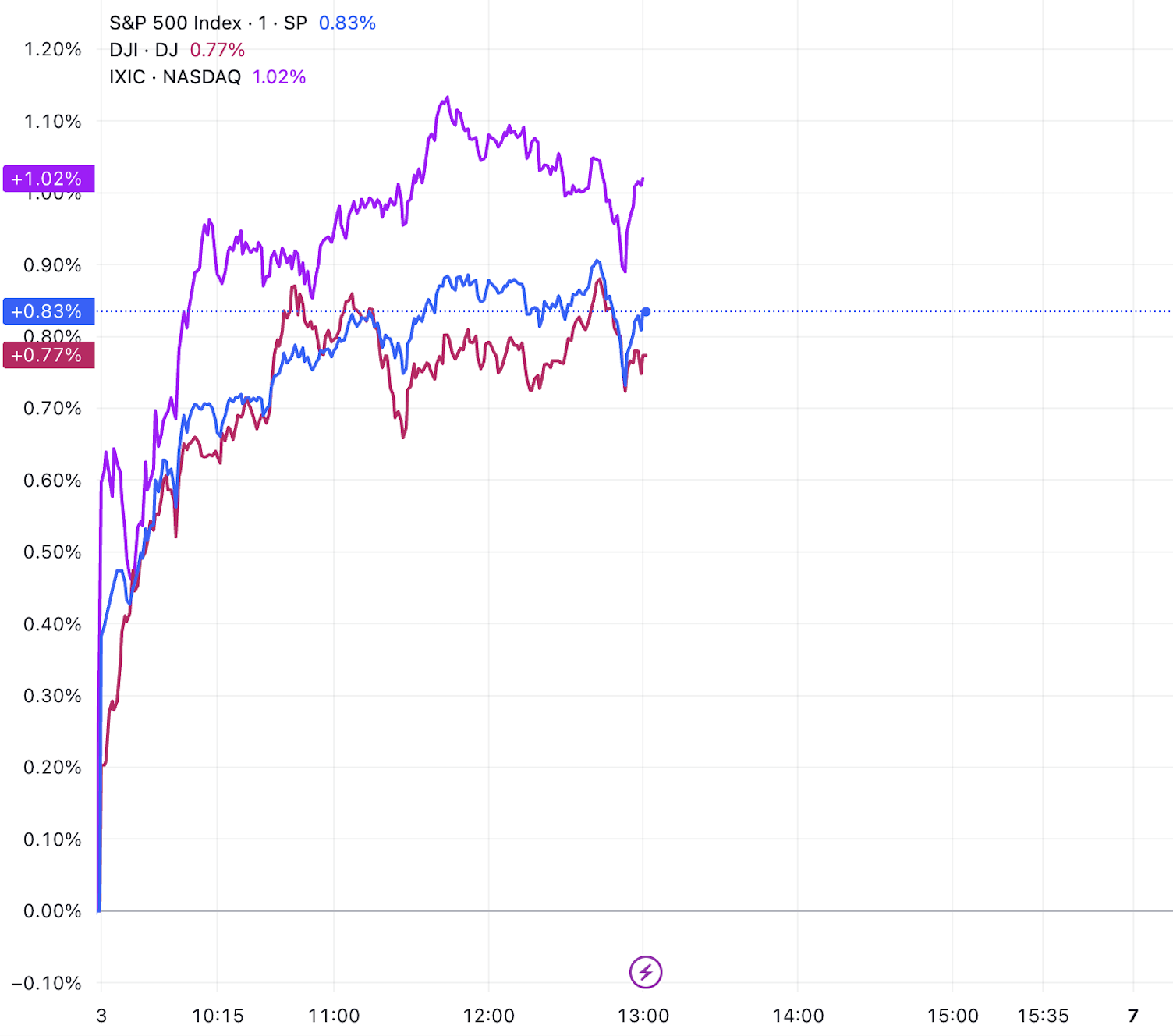Click the IXIC NASDAQ legend label

coord(175,77)
